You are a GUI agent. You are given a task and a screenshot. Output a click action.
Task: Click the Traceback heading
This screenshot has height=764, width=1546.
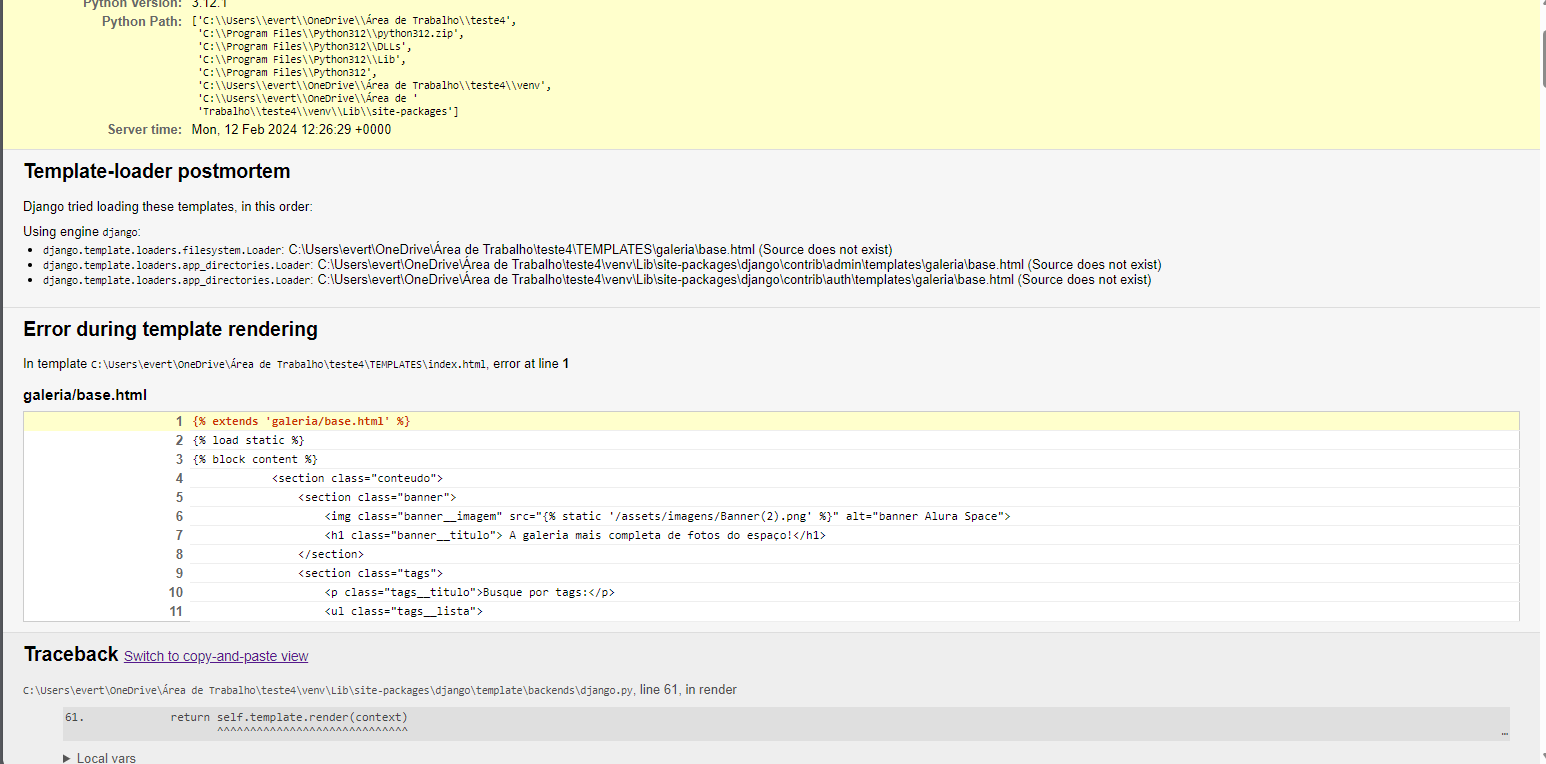coord(71,654)
